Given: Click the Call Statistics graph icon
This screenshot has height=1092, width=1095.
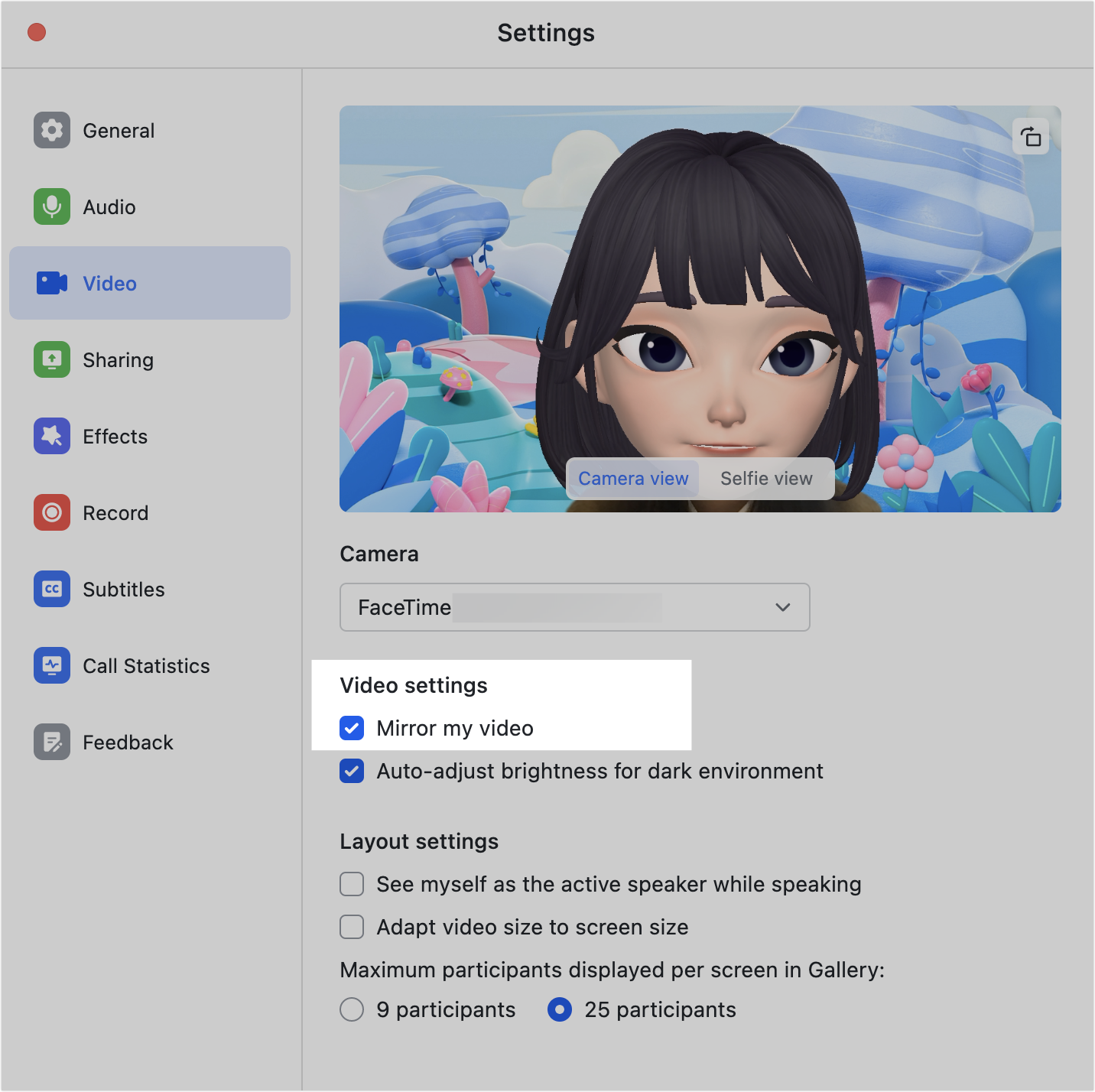Looking at the screenshot, I should (52, 665).
